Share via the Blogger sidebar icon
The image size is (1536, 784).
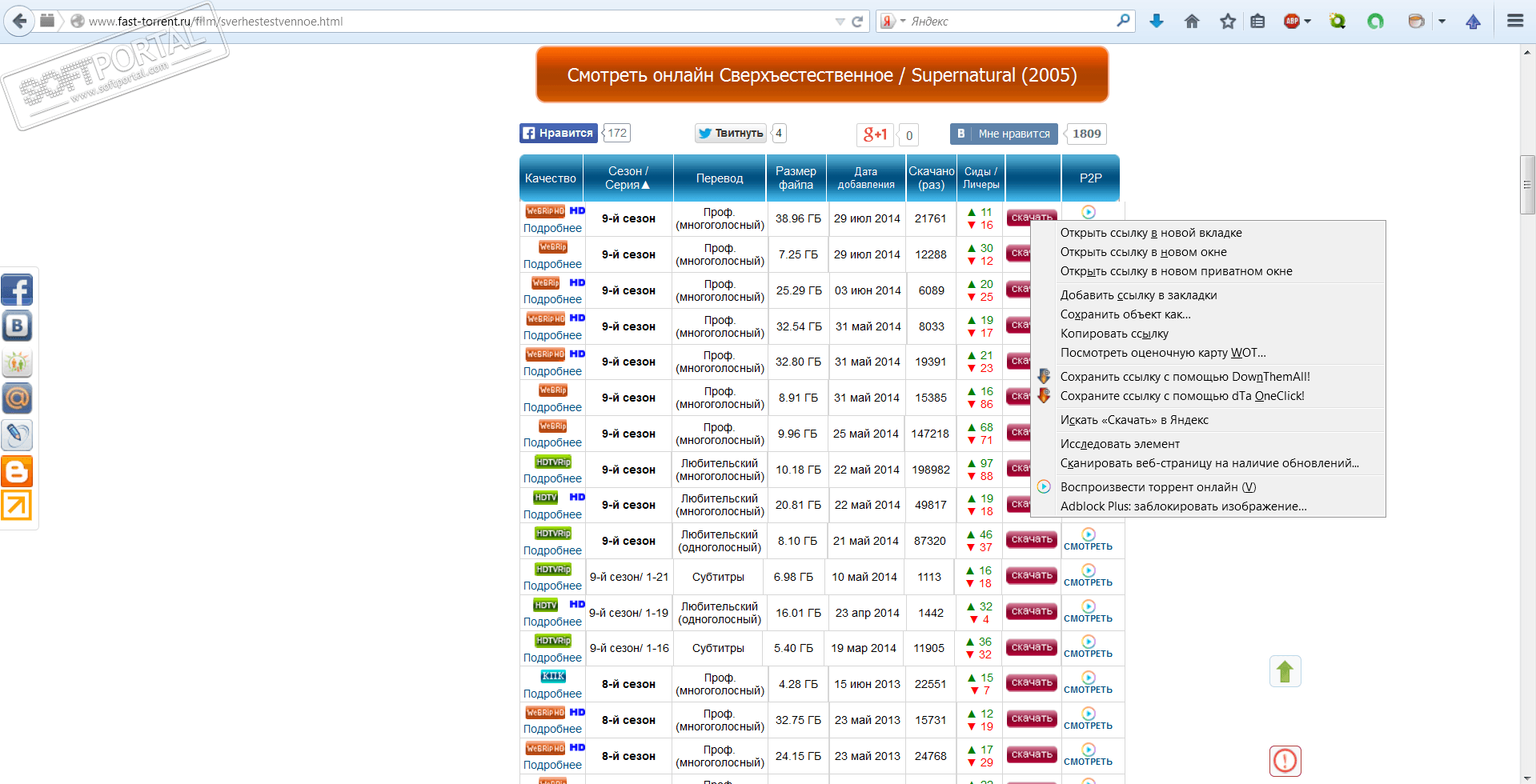click(17, 471)
